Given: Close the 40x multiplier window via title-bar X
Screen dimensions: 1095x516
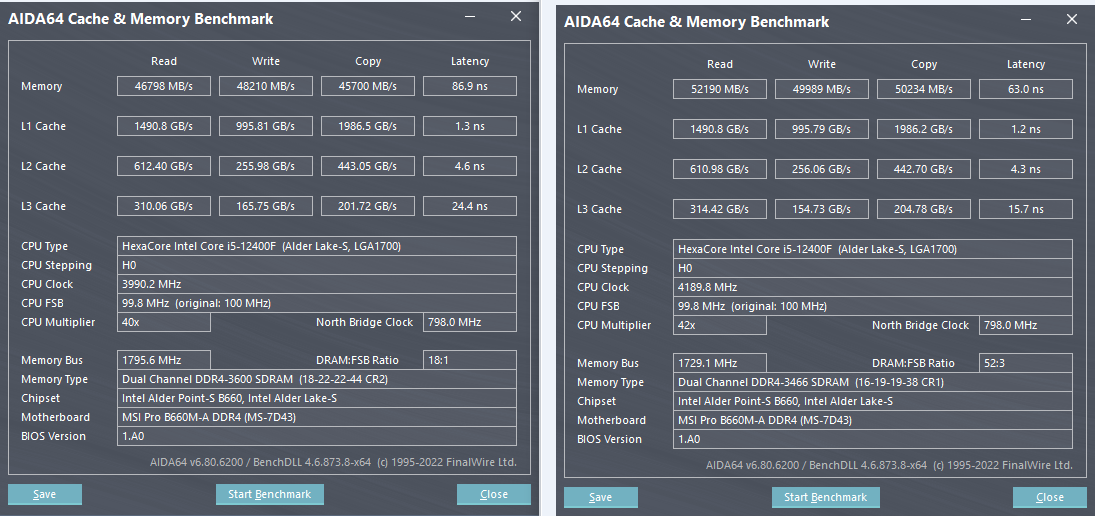Looking at the screenshot, I should pos(515,17).
